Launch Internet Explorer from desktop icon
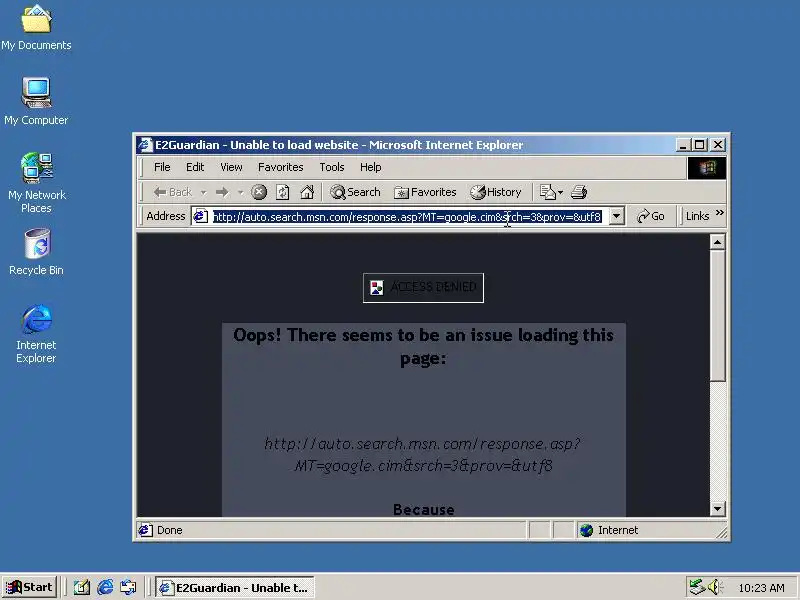The image size is (800, 600). click(36, 334)
